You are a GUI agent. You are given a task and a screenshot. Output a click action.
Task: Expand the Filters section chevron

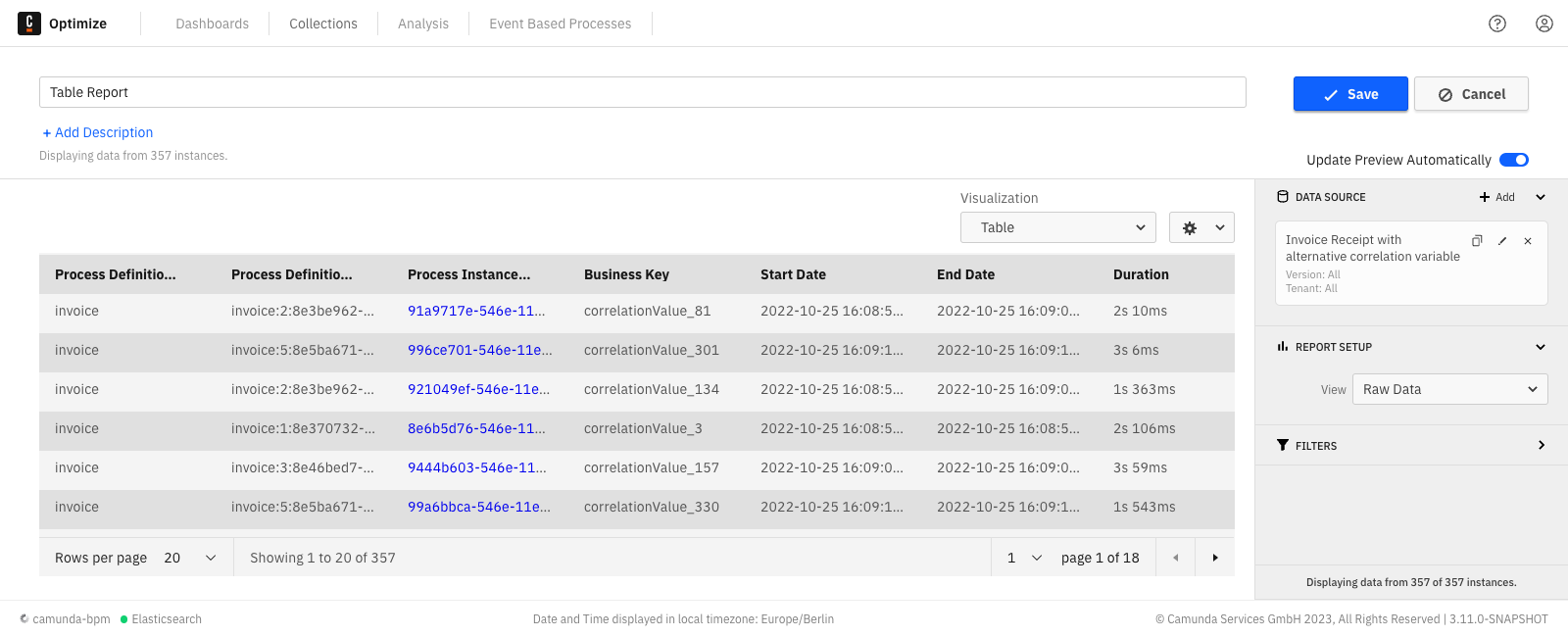[1541, 445]
